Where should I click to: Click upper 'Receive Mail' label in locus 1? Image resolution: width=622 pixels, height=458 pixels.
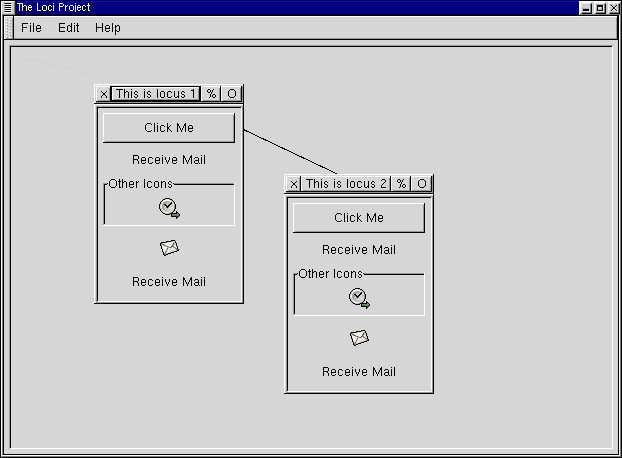pos(169,160)
